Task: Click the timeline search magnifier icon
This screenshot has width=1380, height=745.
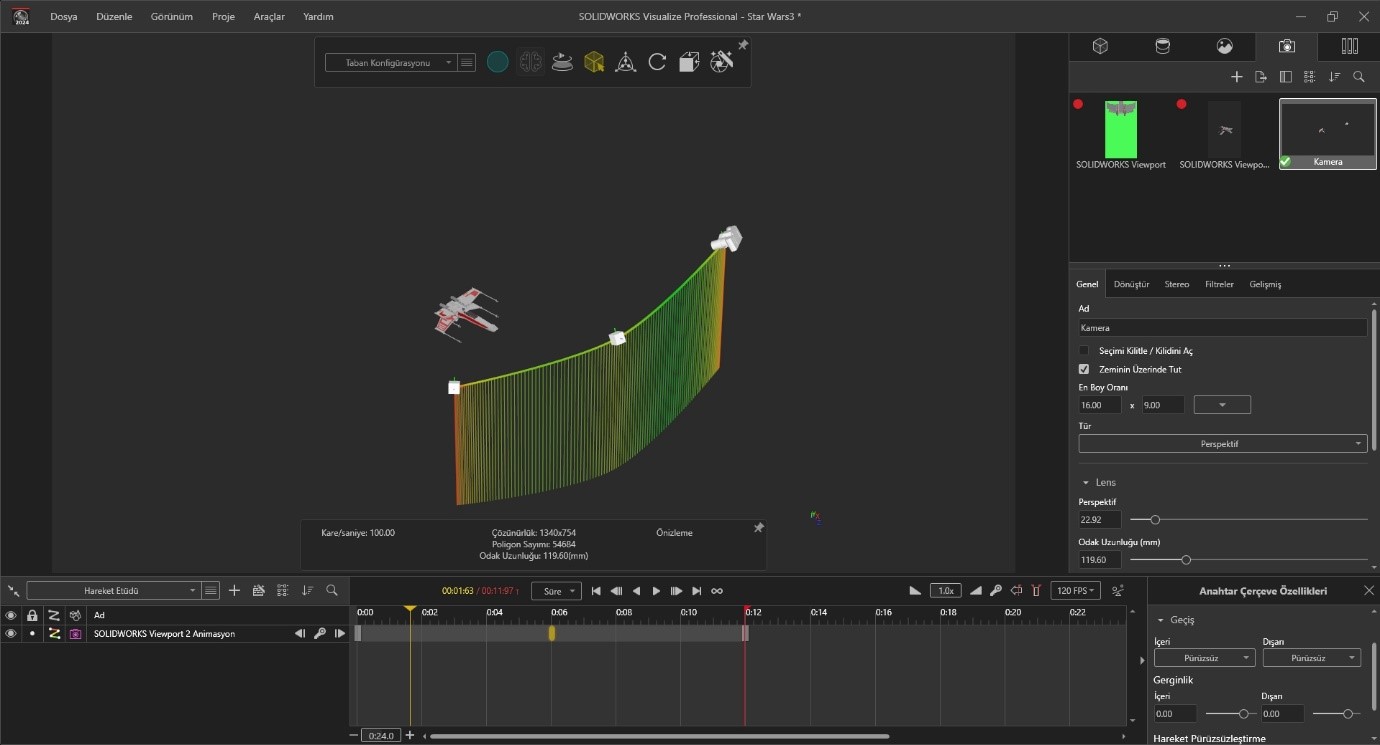Action: click(332, 591)
